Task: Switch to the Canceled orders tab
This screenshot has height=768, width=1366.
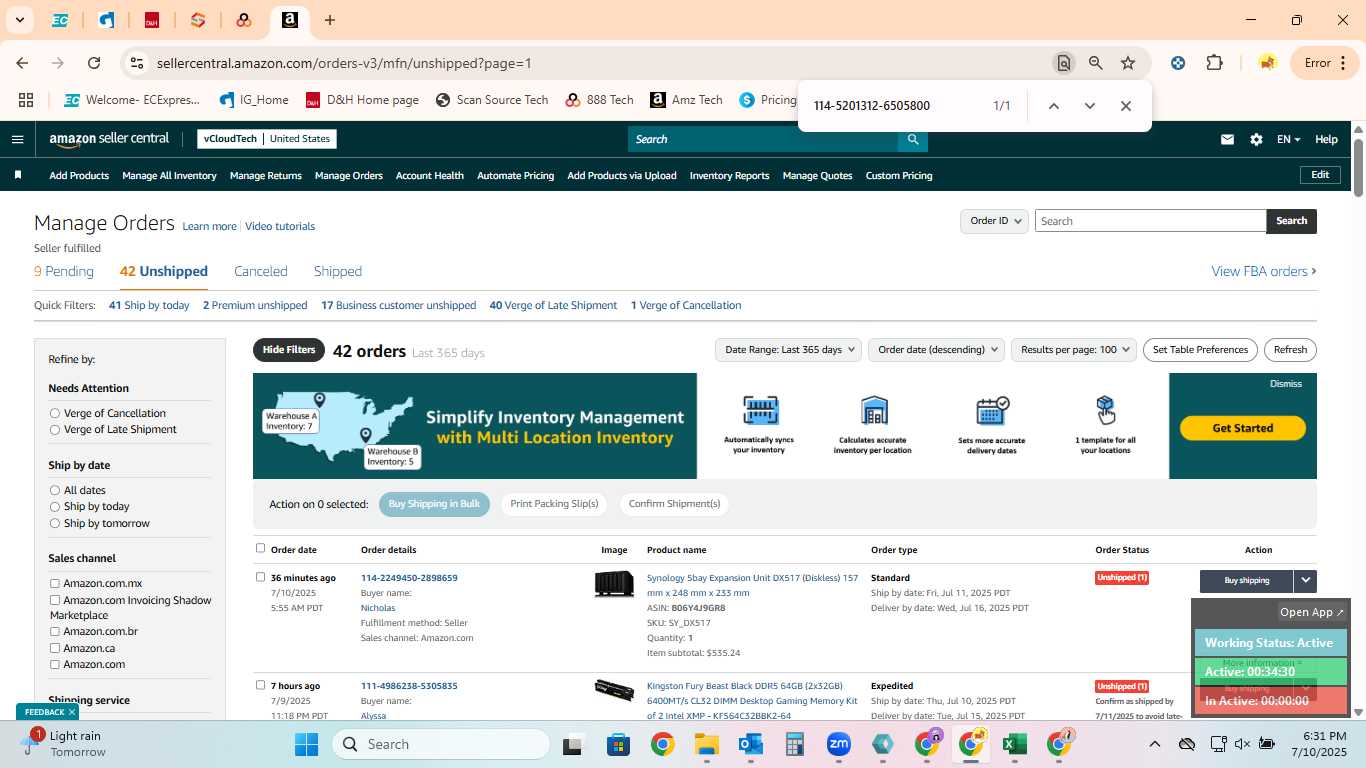Action: [x=261, y=271]
